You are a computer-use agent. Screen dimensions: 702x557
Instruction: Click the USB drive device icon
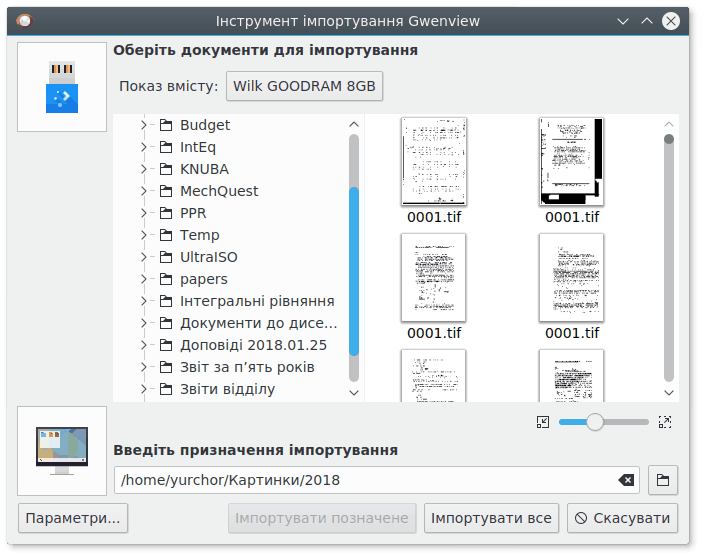pyautogui.click(x=62, y=87)
